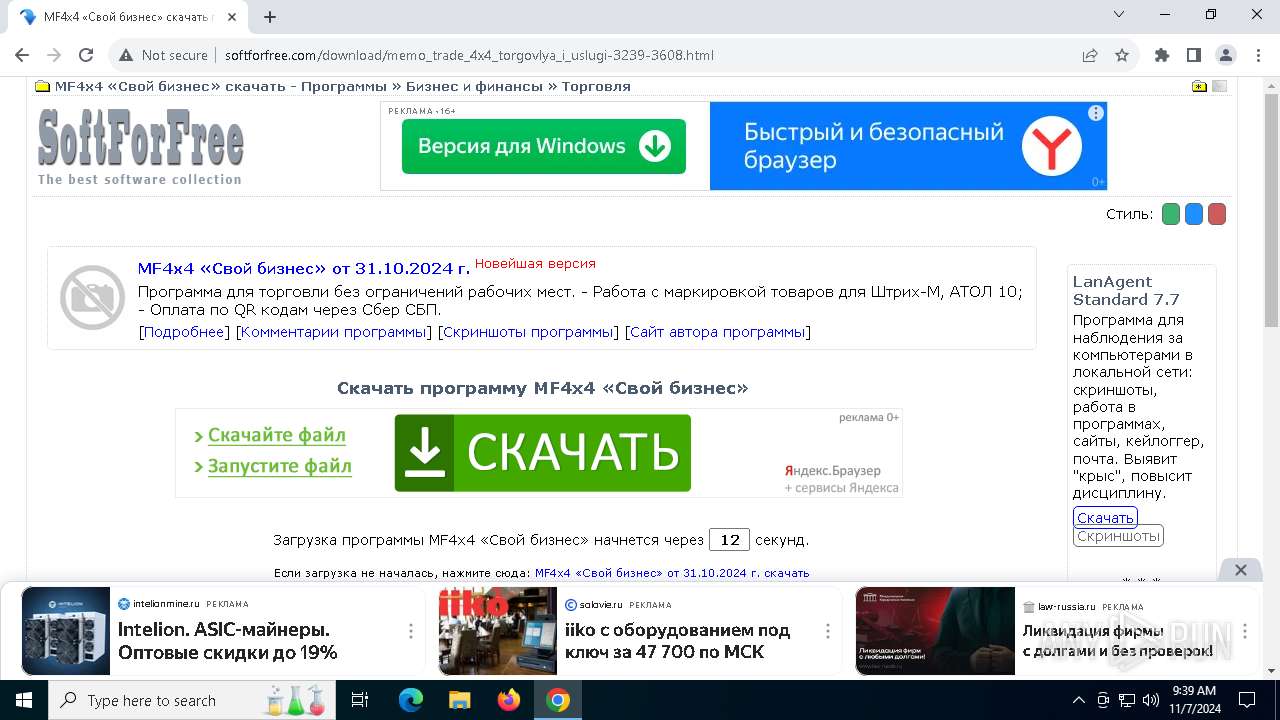The height and width of the screenshot is (720, 1280).
Task: Open Task View on taskbar
Action: (360, 700)
